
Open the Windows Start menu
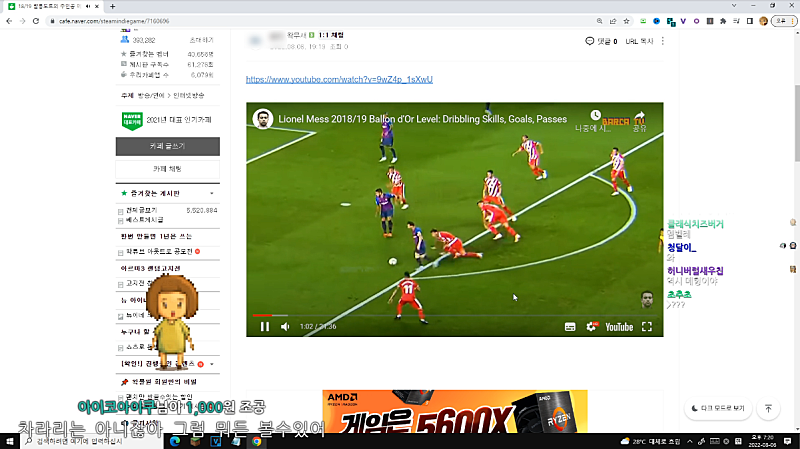9,441
